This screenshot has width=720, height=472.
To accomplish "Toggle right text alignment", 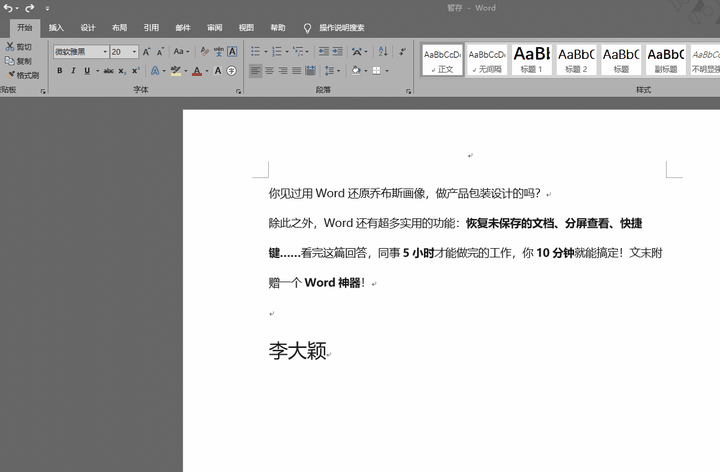I will pos(283,71).
